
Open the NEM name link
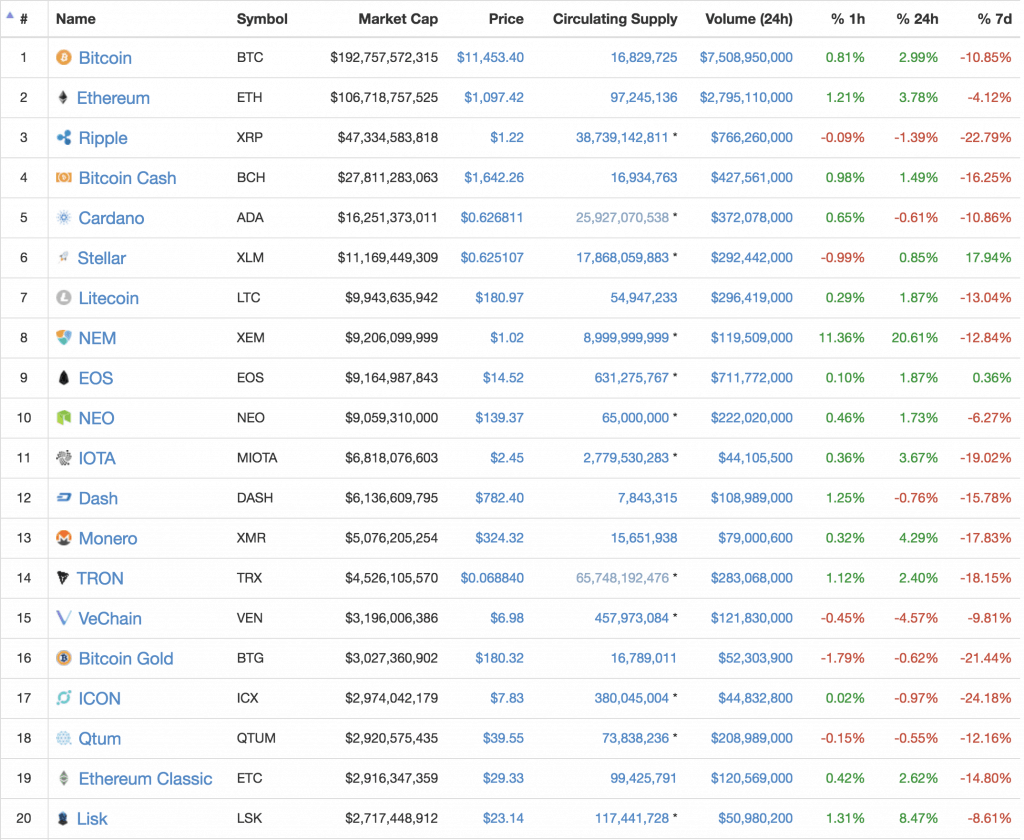97,338
